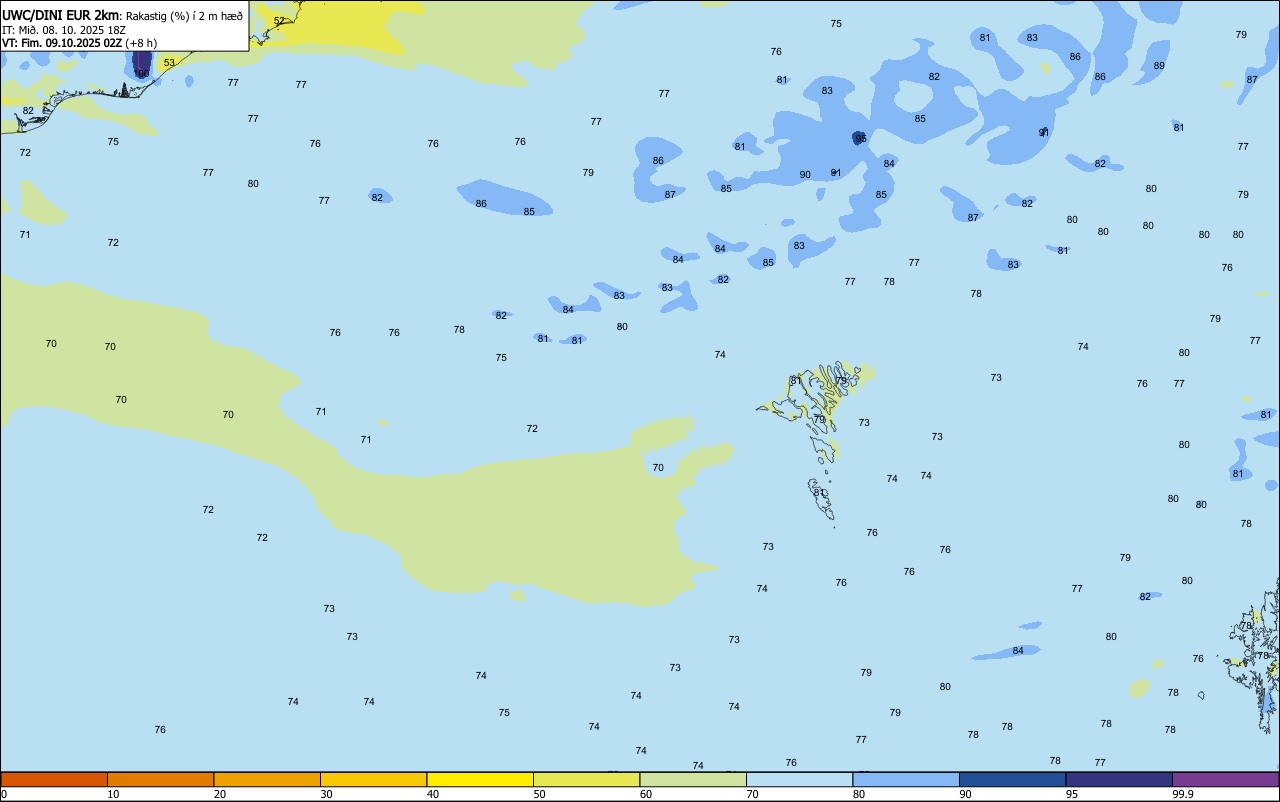Pick the 40–50 bright yellow legend swatch
The height and width of the screenshot is (802, 1280).
[x=480, y=779]
